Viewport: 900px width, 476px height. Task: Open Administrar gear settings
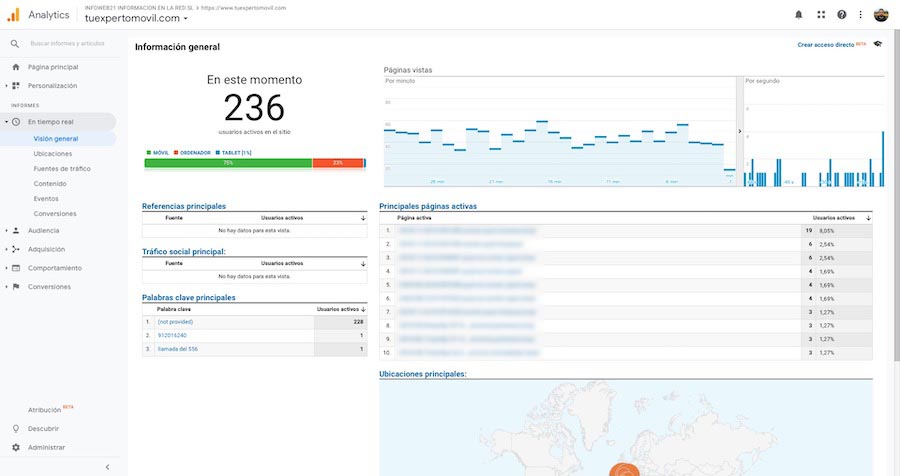pyautogui.click(x=15, y=447)
